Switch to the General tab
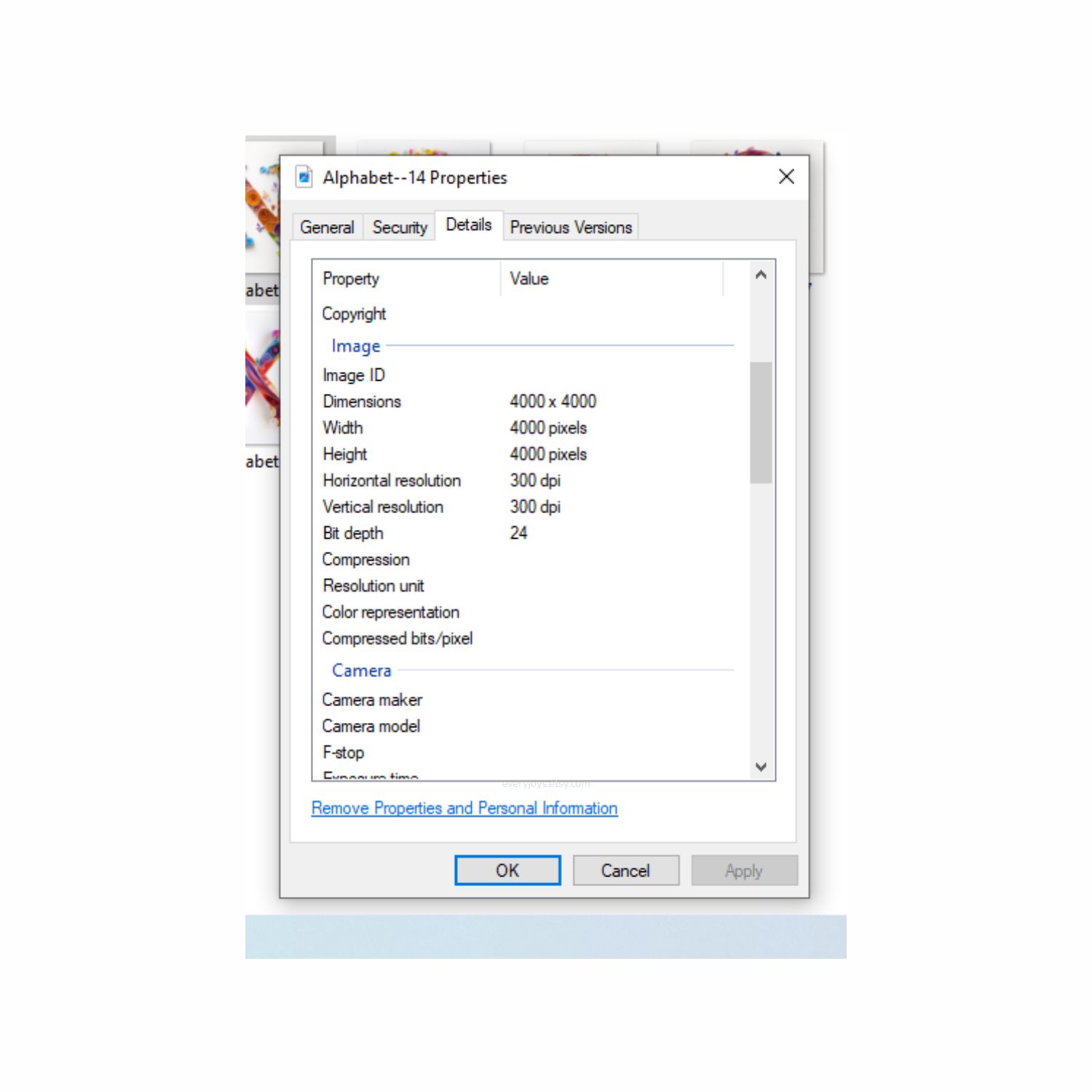 [x=327, y=227]
